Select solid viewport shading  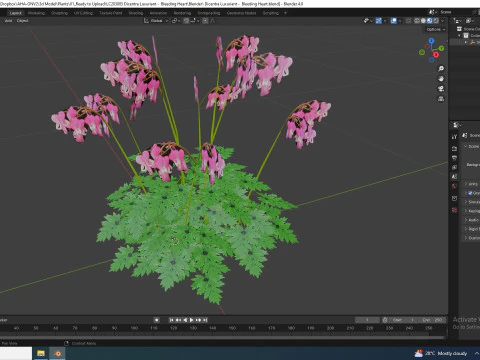click(423, 21)
